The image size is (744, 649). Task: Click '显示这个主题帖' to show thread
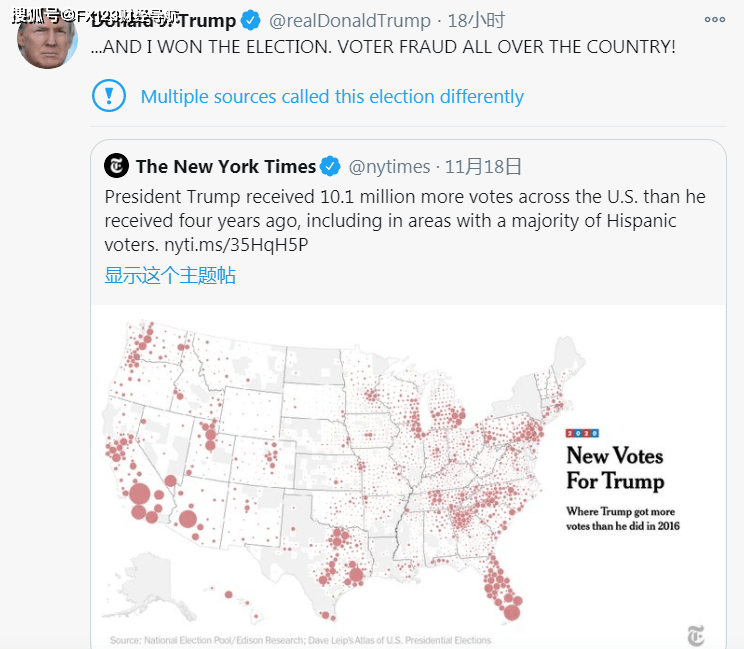coord(170,275)
